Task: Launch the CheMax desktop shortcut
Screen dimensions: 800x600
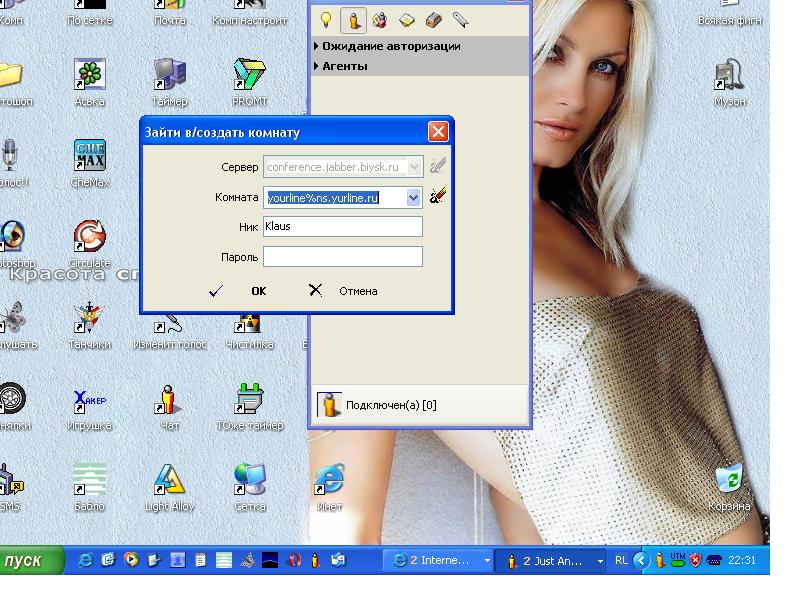Action: tap(90, 156)
